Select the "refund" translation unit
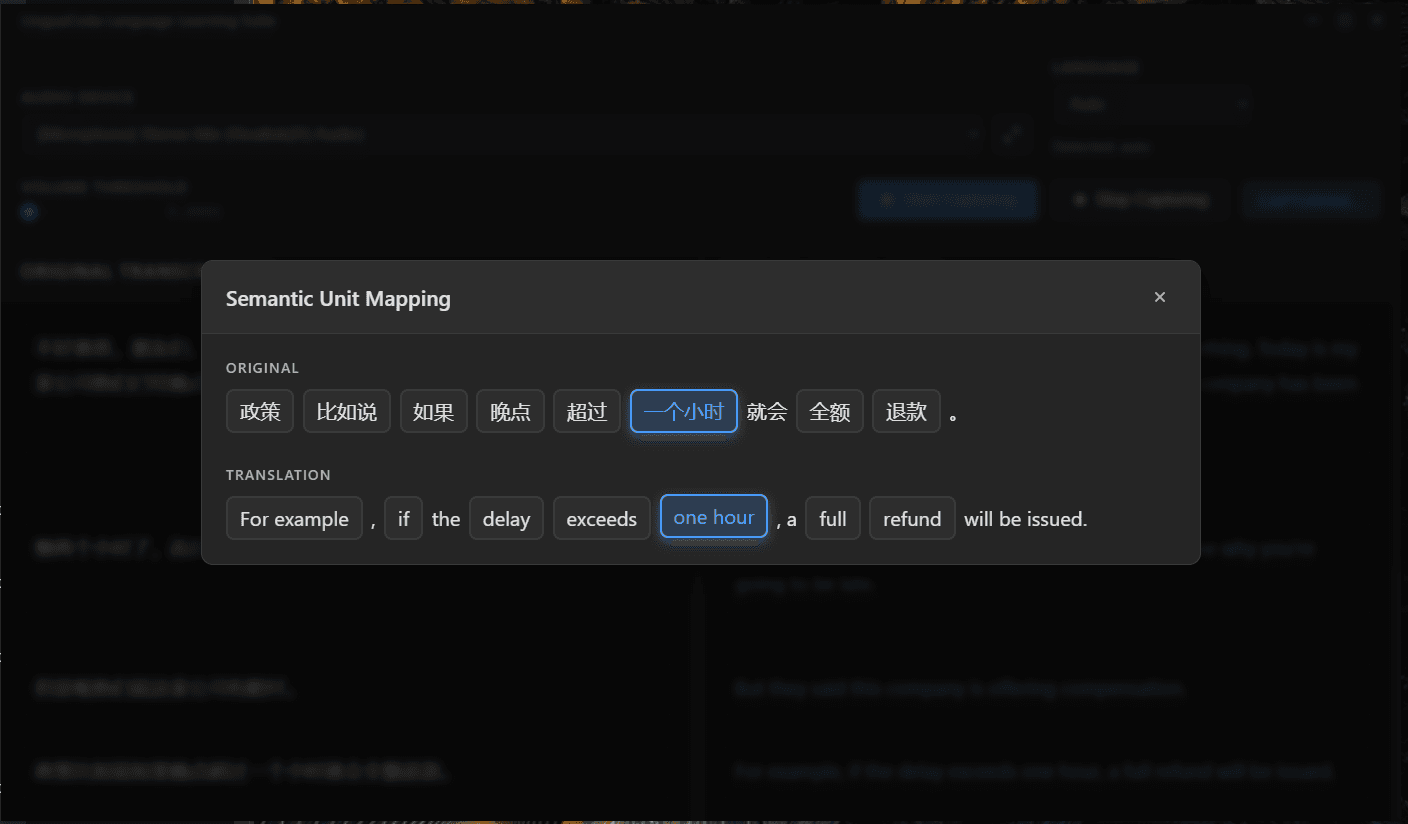 click(x=912, y=519)
